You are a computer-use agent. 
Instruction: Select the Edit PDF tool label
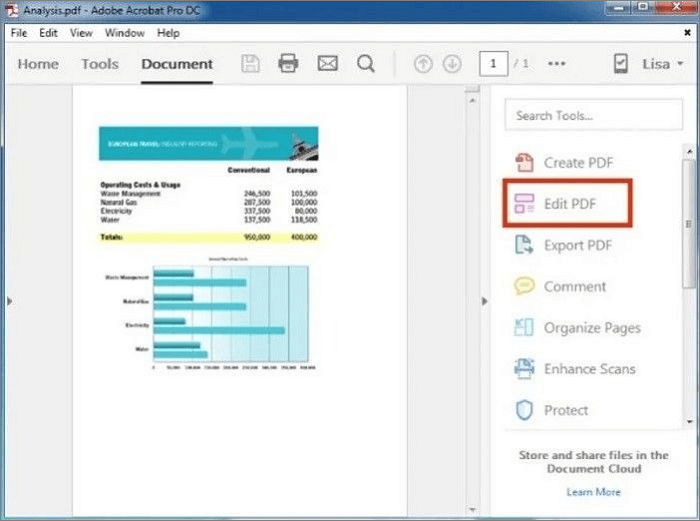[570, 204]
